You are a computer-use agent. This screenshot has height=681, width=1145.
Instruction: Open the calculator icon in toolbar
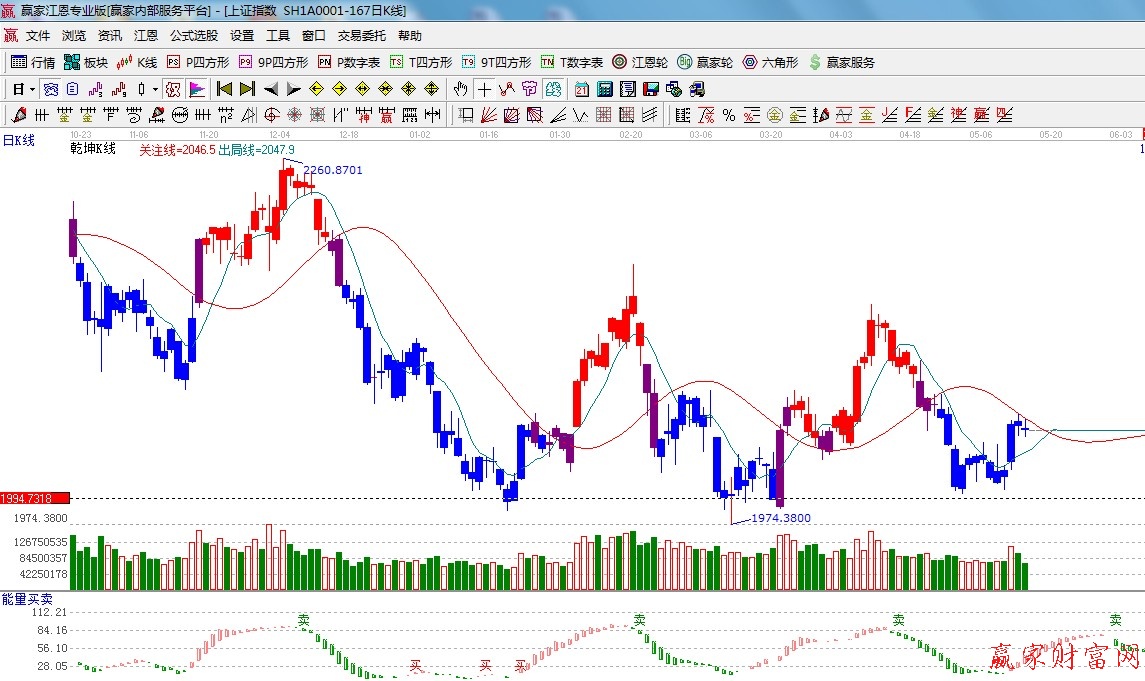pyautogui.click(x=604, y=89)
